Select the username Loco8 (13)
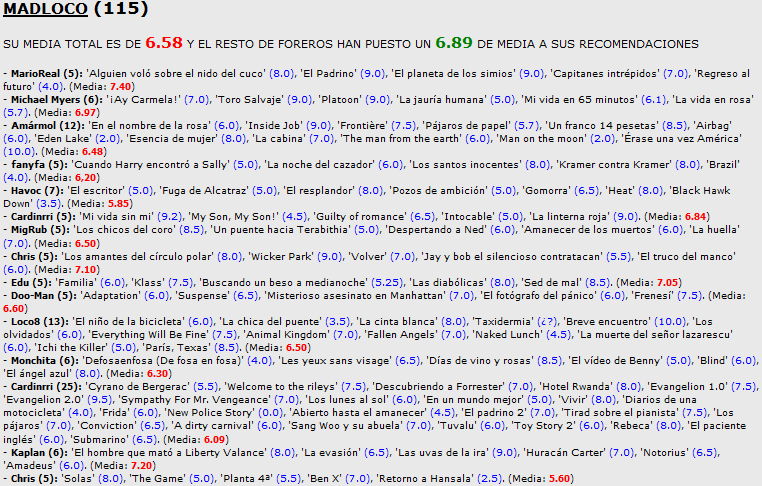762x486 pixels. [x=40, y=321]
